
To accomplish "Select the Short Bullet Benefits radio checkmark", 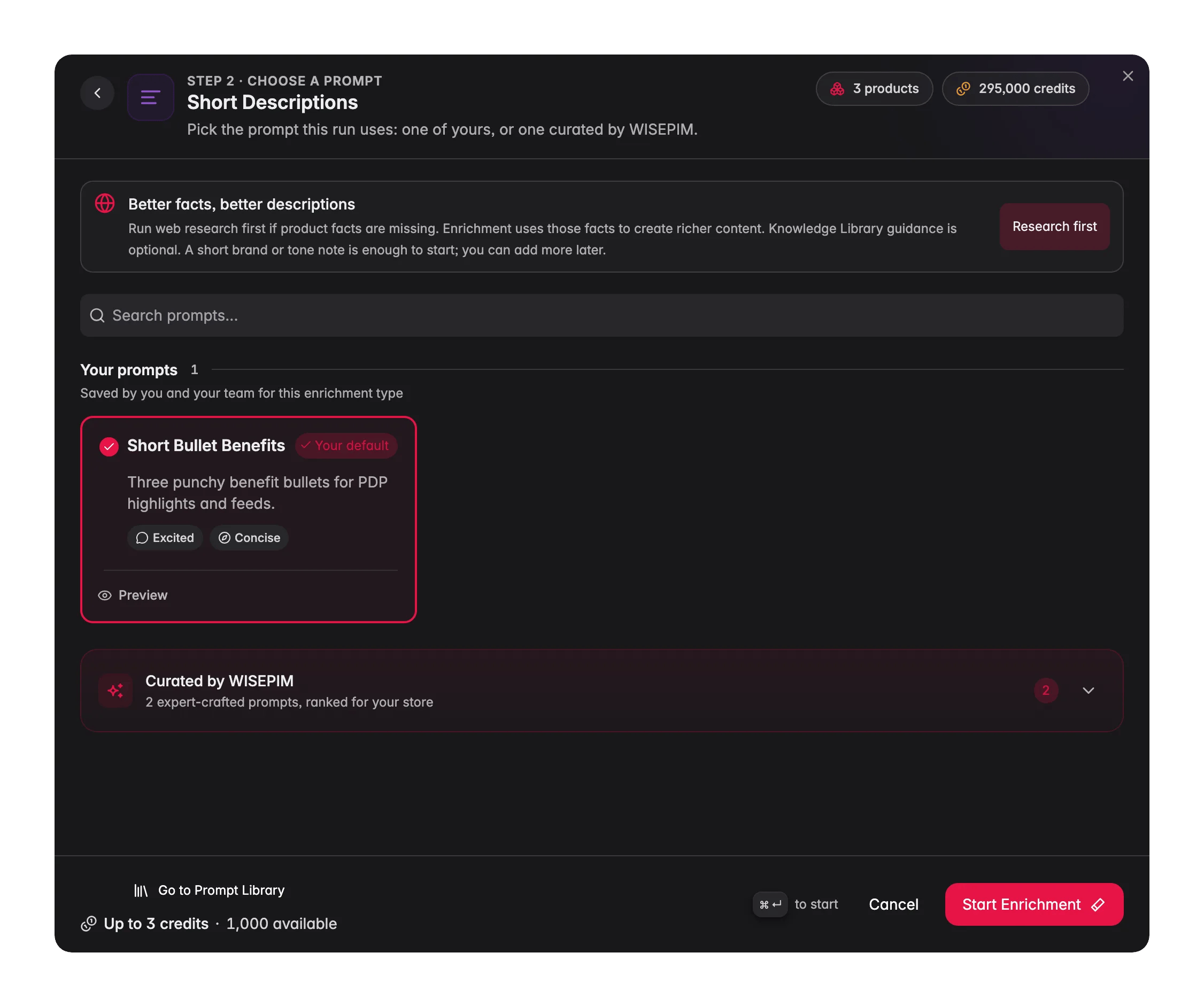I will (x=109, y=446).
